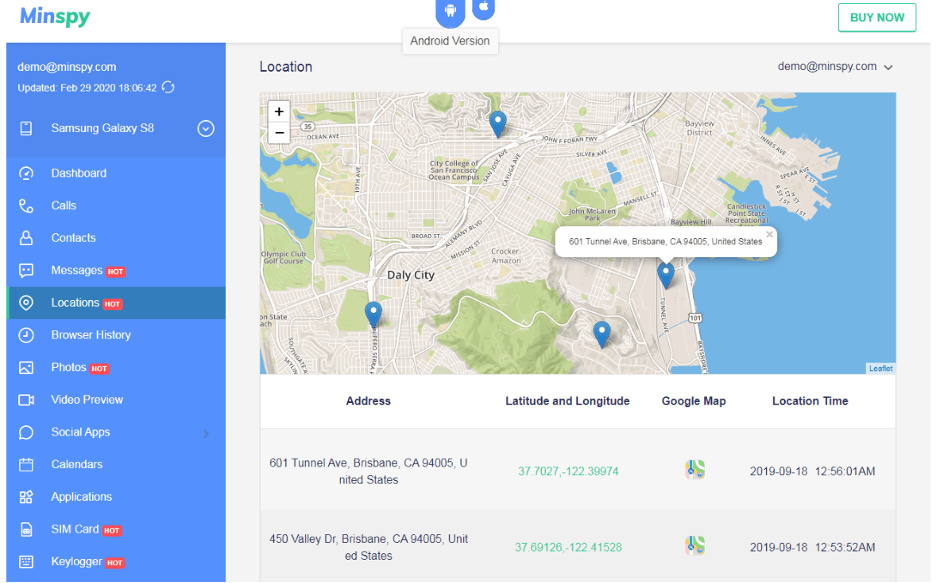
Task: Click the Address column header
Action: pos(368,401)
